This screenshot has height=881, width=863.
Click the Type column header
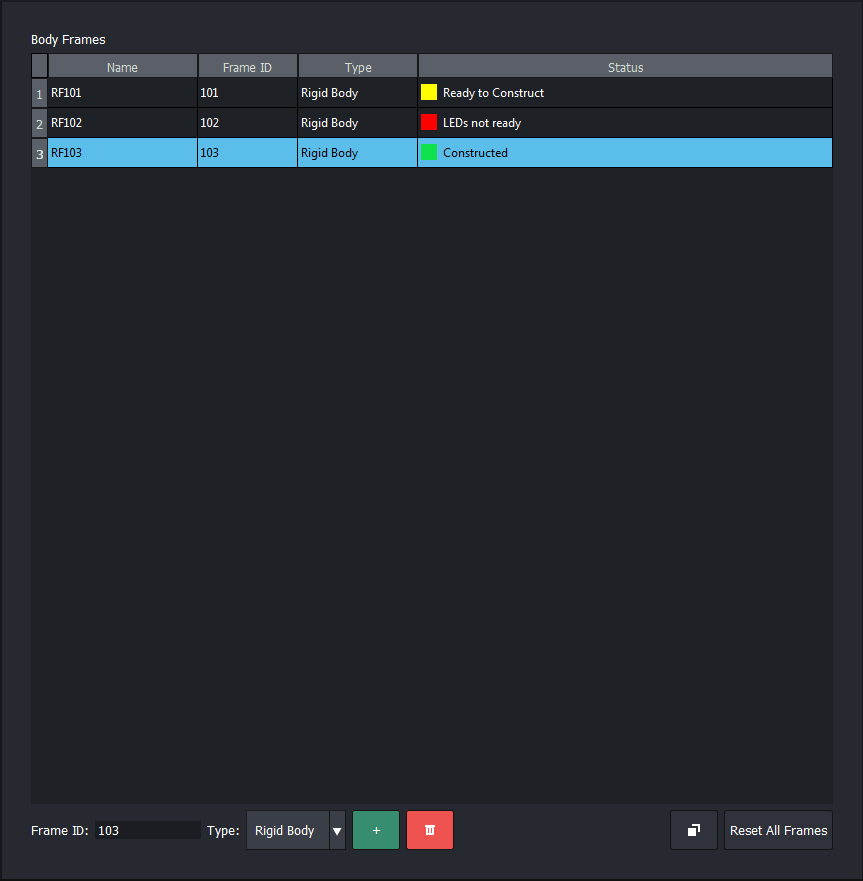[x=358, y=67]
